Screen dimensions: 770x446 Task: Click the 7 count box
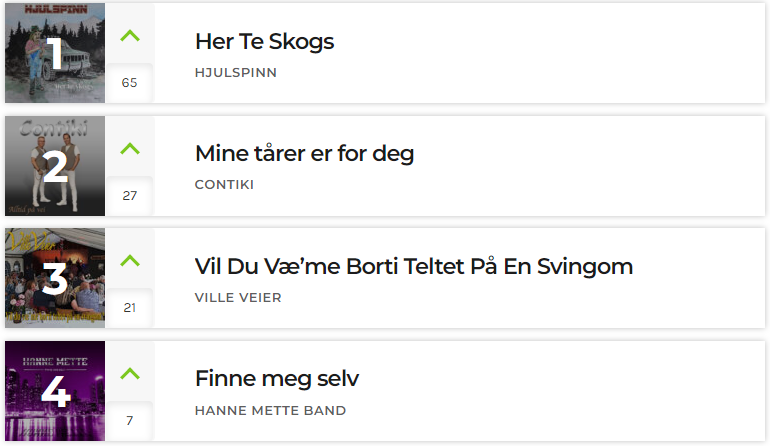point(130,420)
